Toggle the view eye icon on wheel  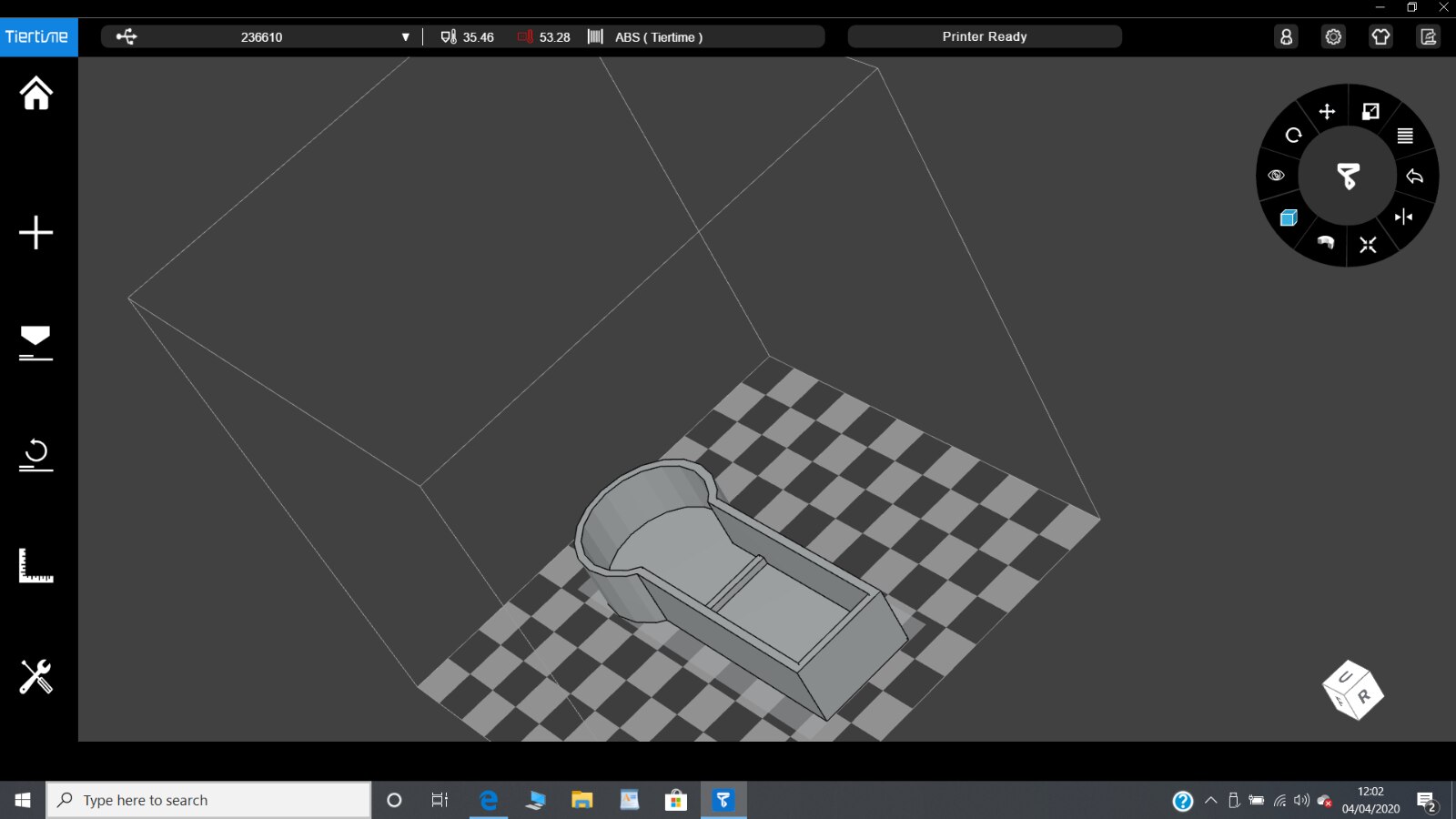click(1277, 176)
